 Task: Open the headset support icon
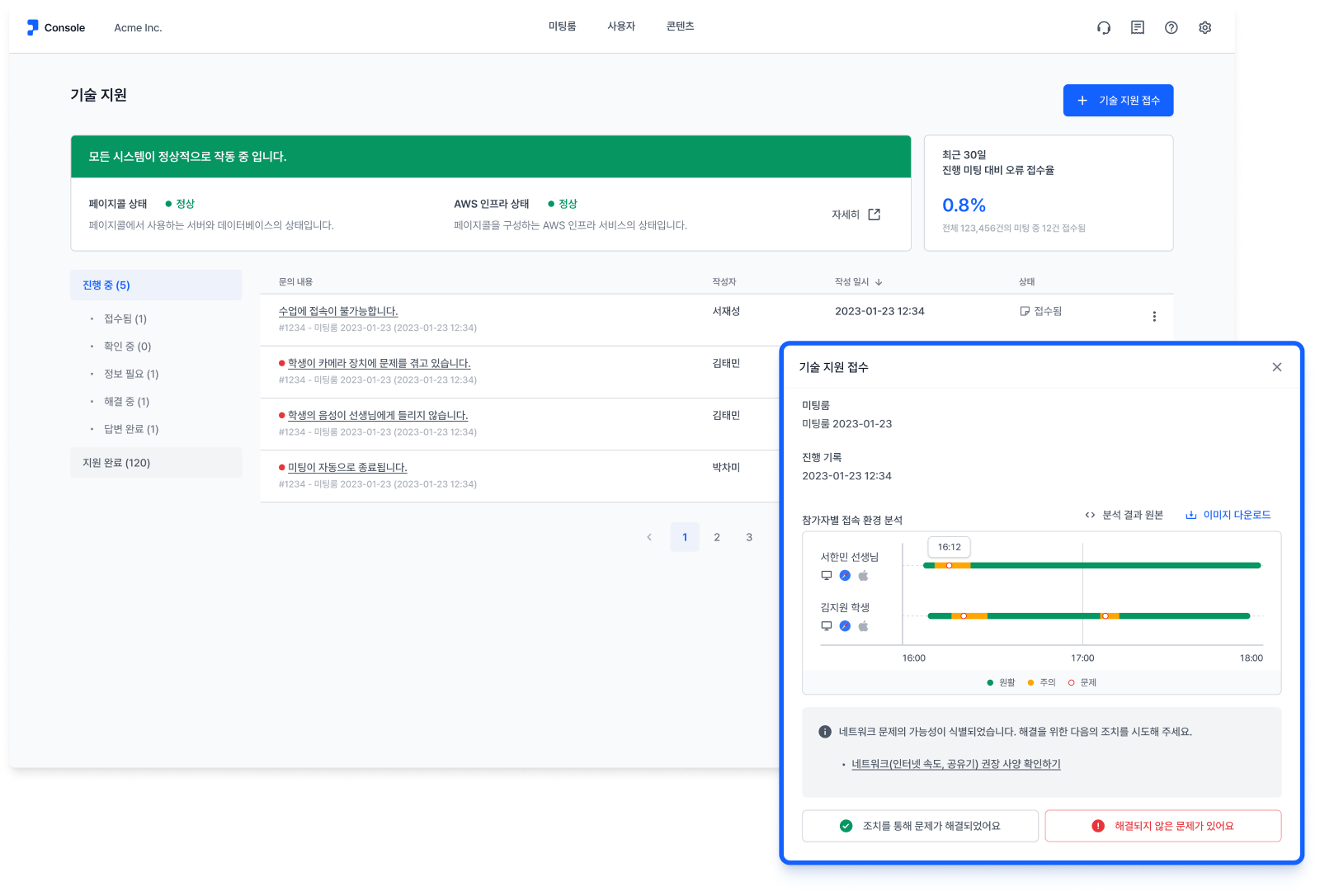1104,28
